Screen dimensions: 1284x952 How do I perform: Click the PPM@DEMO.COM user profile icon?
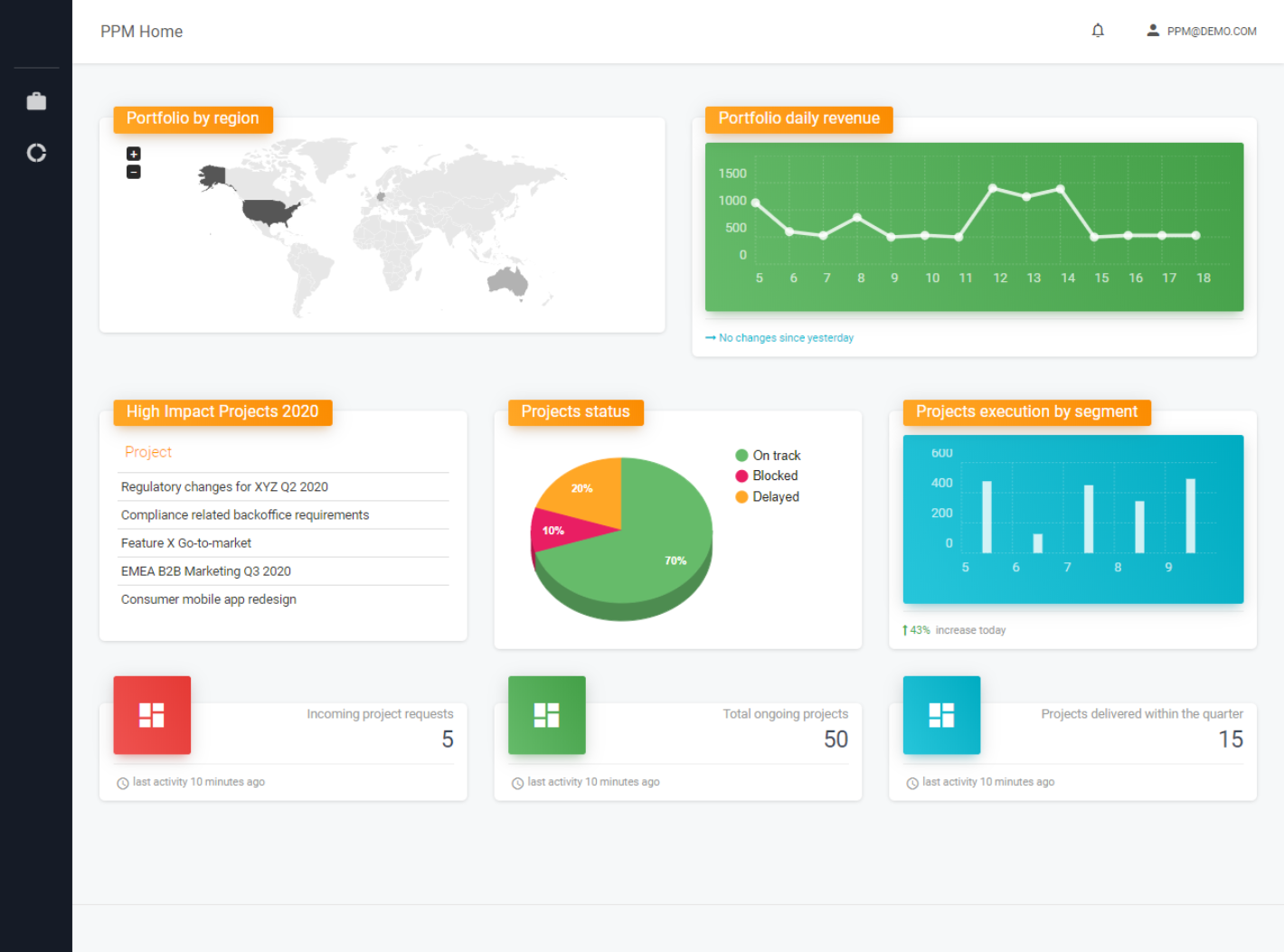1153,29
